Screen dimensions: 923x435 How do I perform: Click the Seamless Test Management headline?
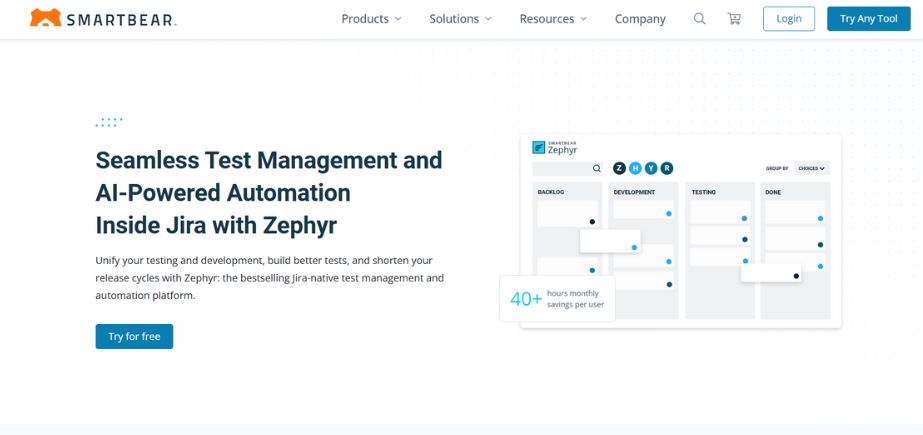[269, 193]
